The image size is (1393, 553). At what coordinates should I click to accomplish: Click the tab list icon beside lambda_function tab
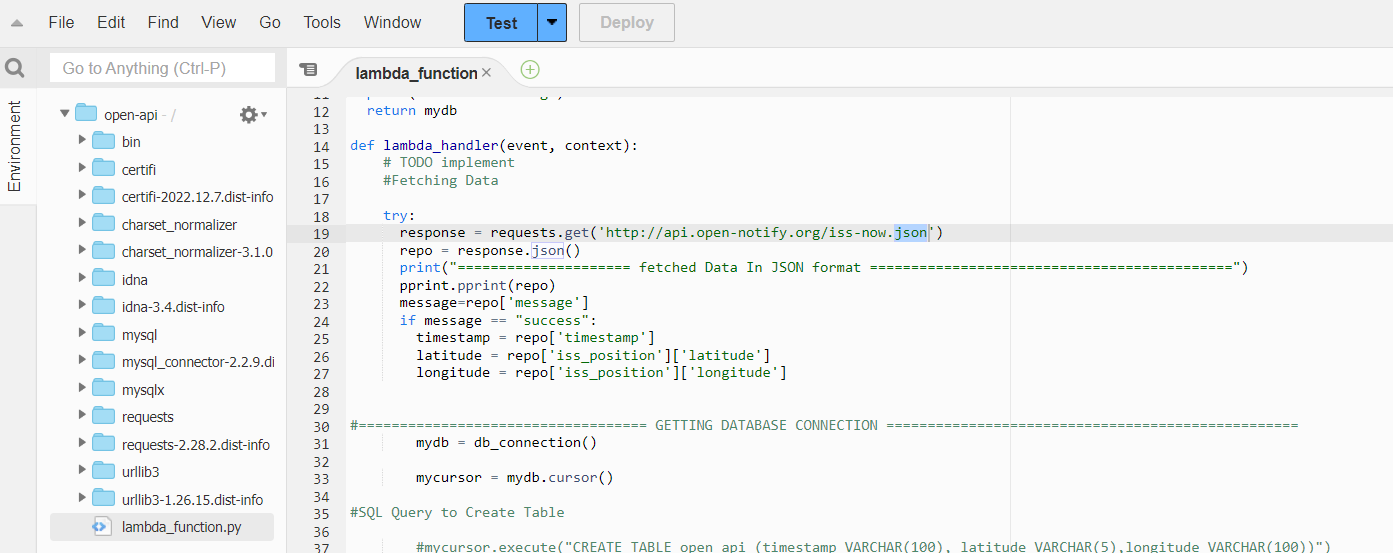308,70
